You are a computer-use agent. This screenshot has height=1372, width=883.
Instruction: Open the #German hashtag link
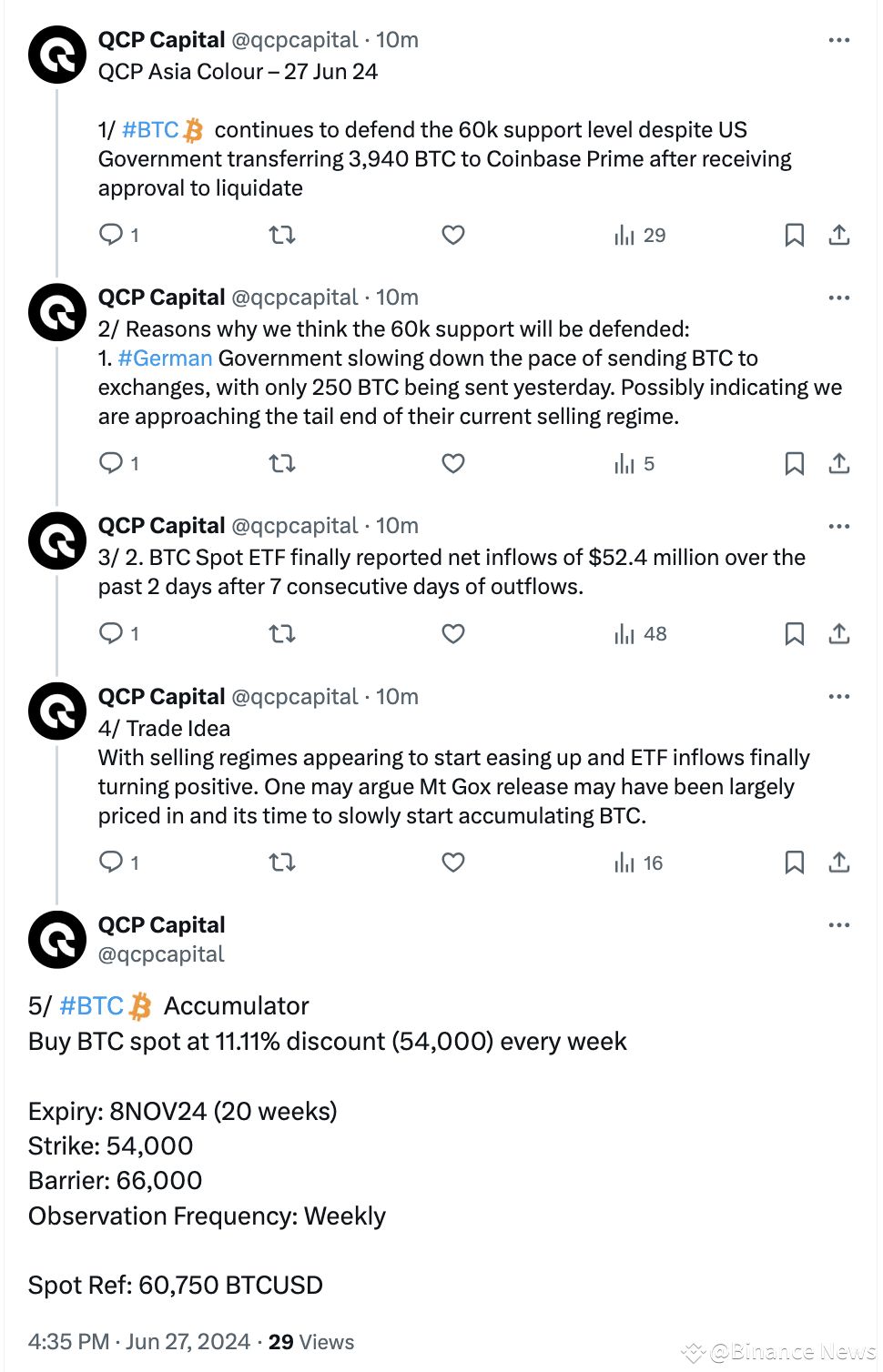tap(165, 358)
